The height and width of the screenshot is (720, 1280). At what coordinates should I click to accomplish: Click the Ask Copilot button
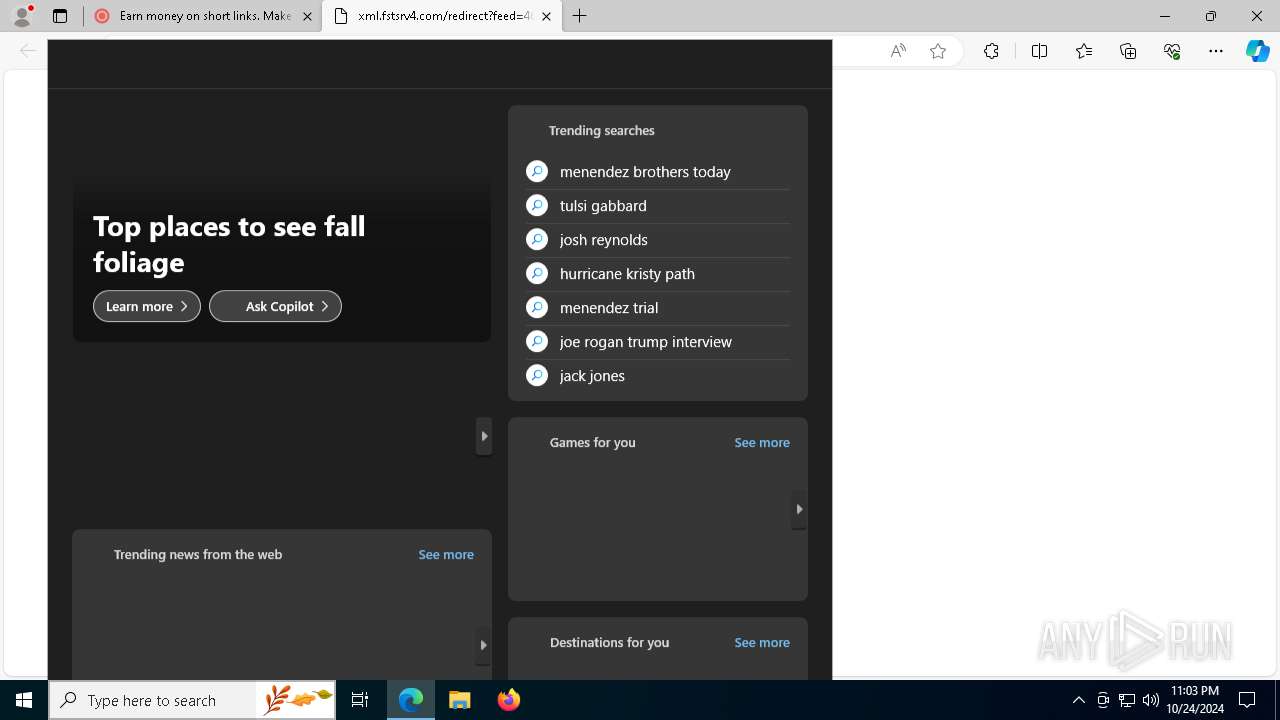pyautogui.click(x=275, y=306)
